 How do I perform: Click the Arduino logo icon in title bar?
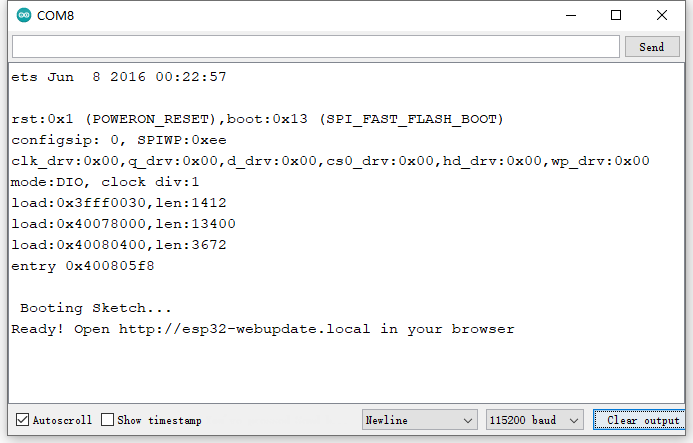(x=24, y=15)
